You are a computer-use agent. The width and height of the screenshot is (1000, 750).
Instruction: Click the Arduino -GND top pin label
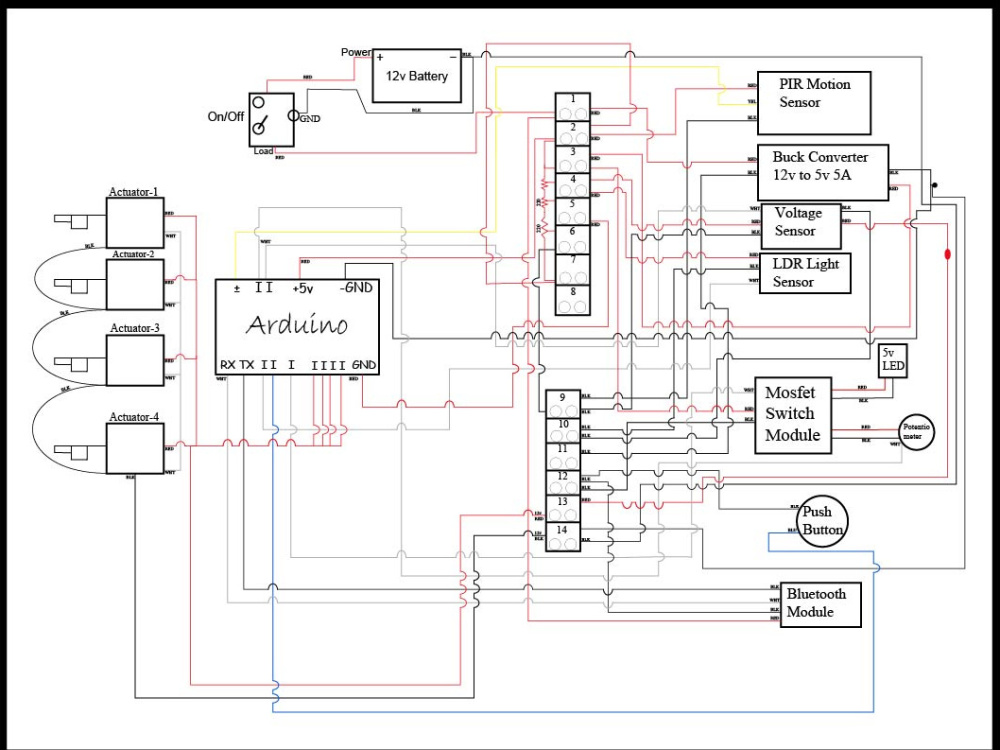pos(356,288)
